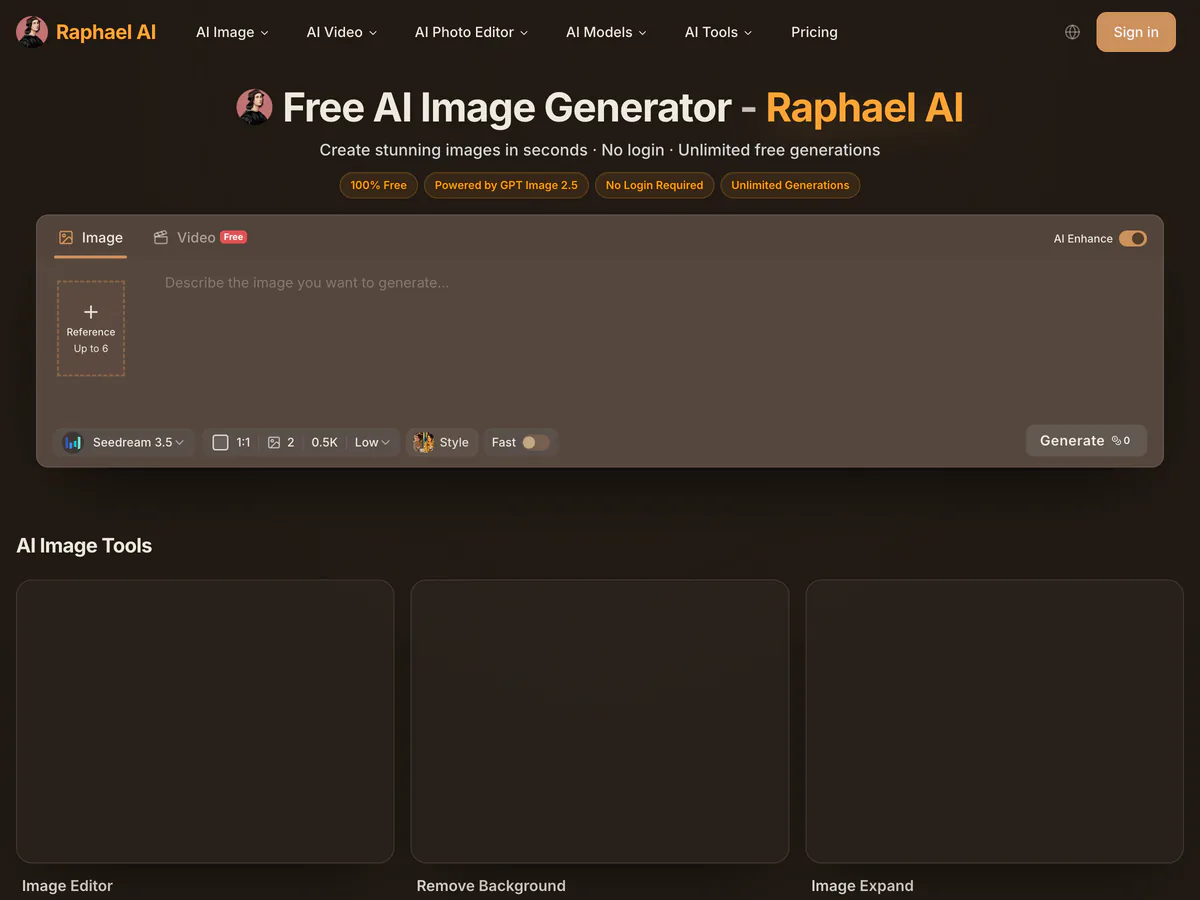Click the portrait icon beside headline
This screenshot has height=900, width=1200.
pyautogui.click(x=254, y=107)
